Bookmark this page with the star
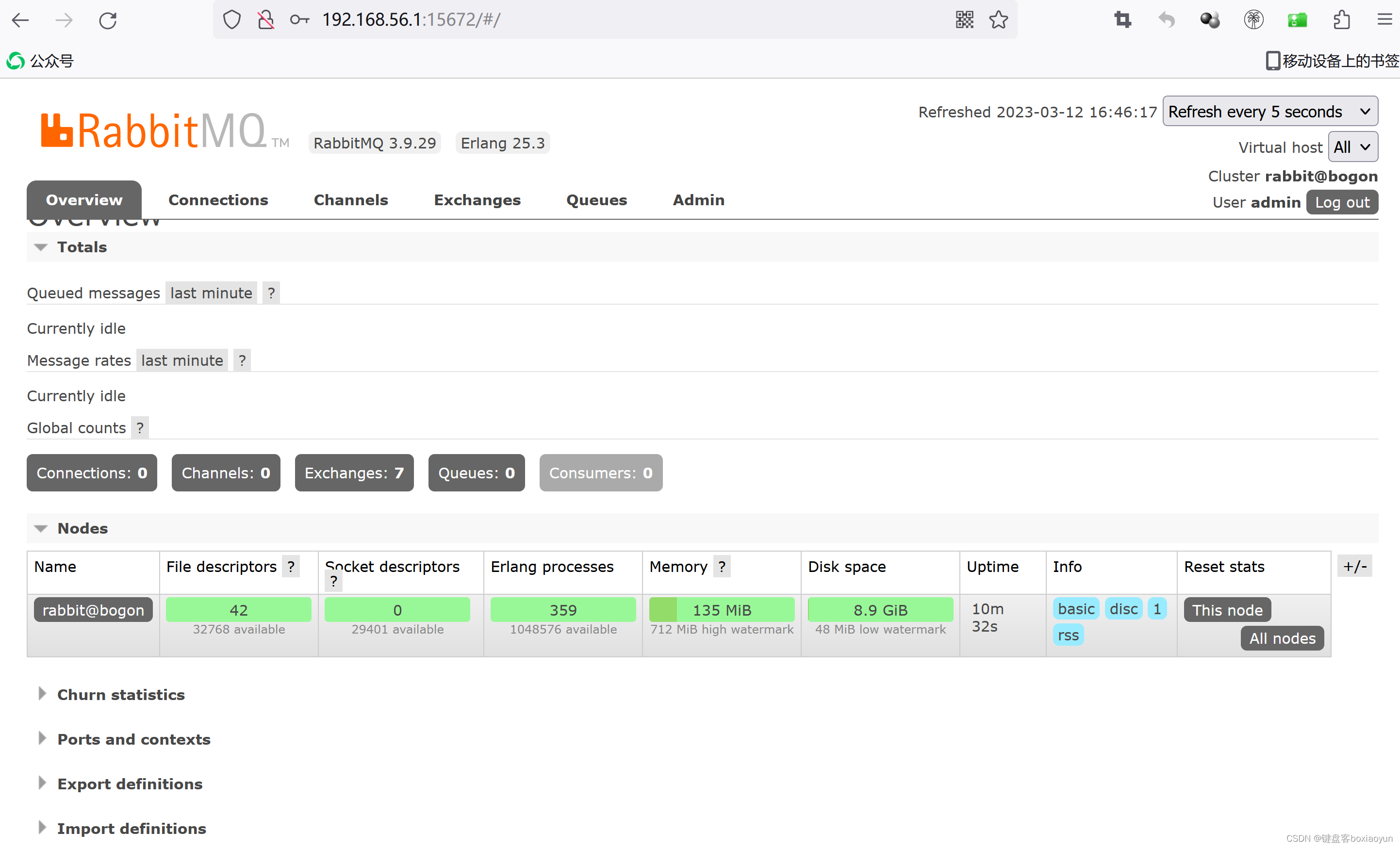Screen dimensions: 1400x848 [998, 20]
